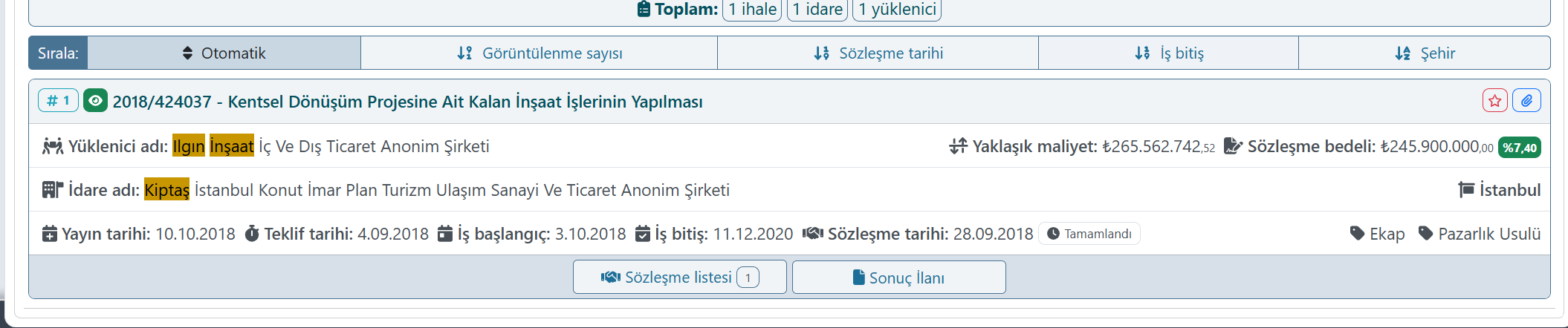This screenshot has height=328, width=1568.
Task: Click the 1 idare total badge
Action: pos(817,10)
